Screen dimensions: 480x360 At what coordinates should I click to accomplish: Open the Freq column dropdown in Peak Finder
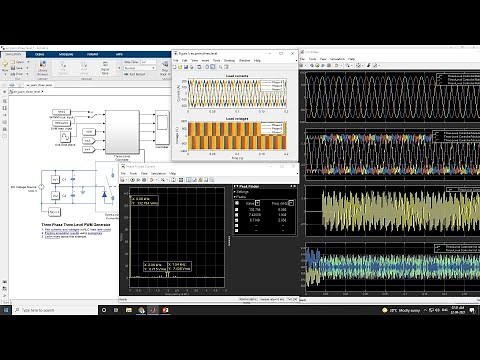(x=291, y=203)
